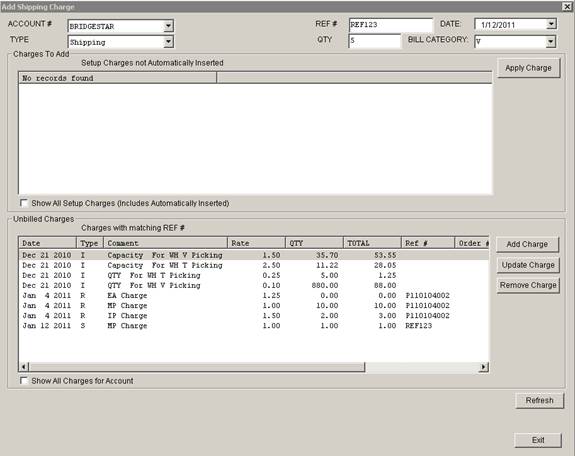This screenshot has width=575, height=456.
Task: Click the TOTAL column header
Action: [x=372, y=243]
